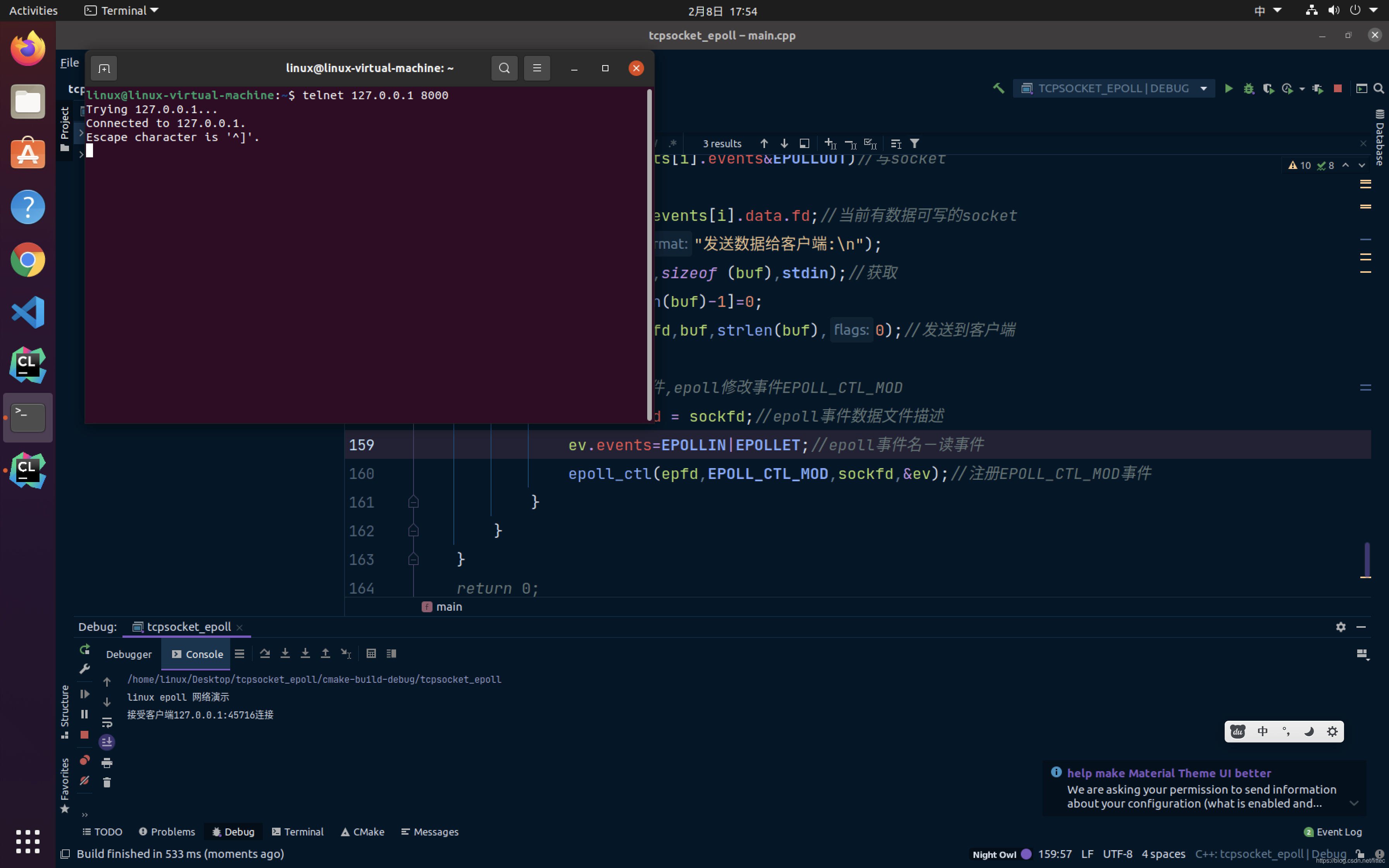
Task: Click the Search Everywhere magnifier icon
Action: pos(1379,88)
